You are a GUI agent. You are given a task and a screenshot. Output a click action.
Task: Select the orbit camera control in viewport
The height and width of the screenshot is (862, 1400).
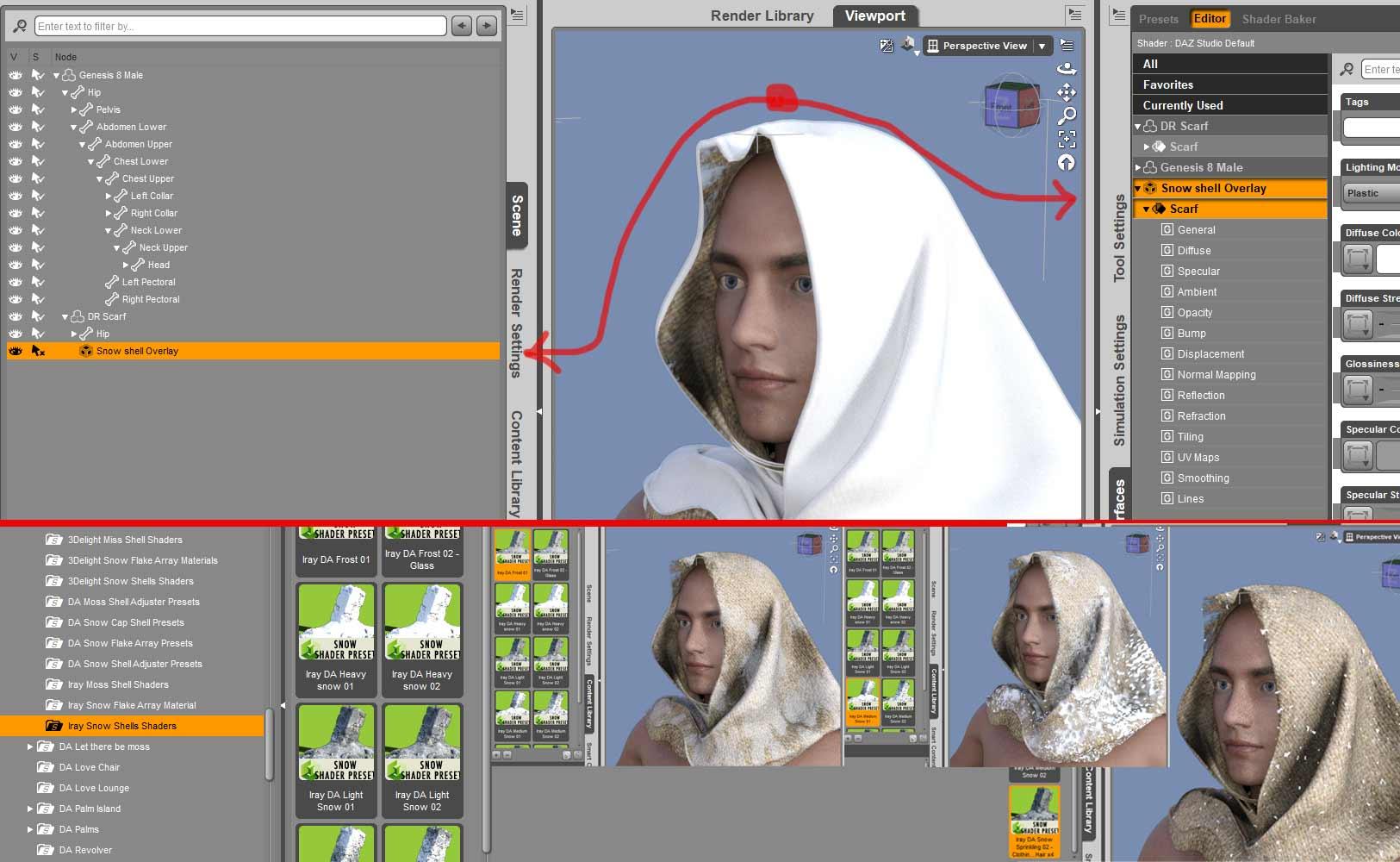click(x=1067, y=68)
